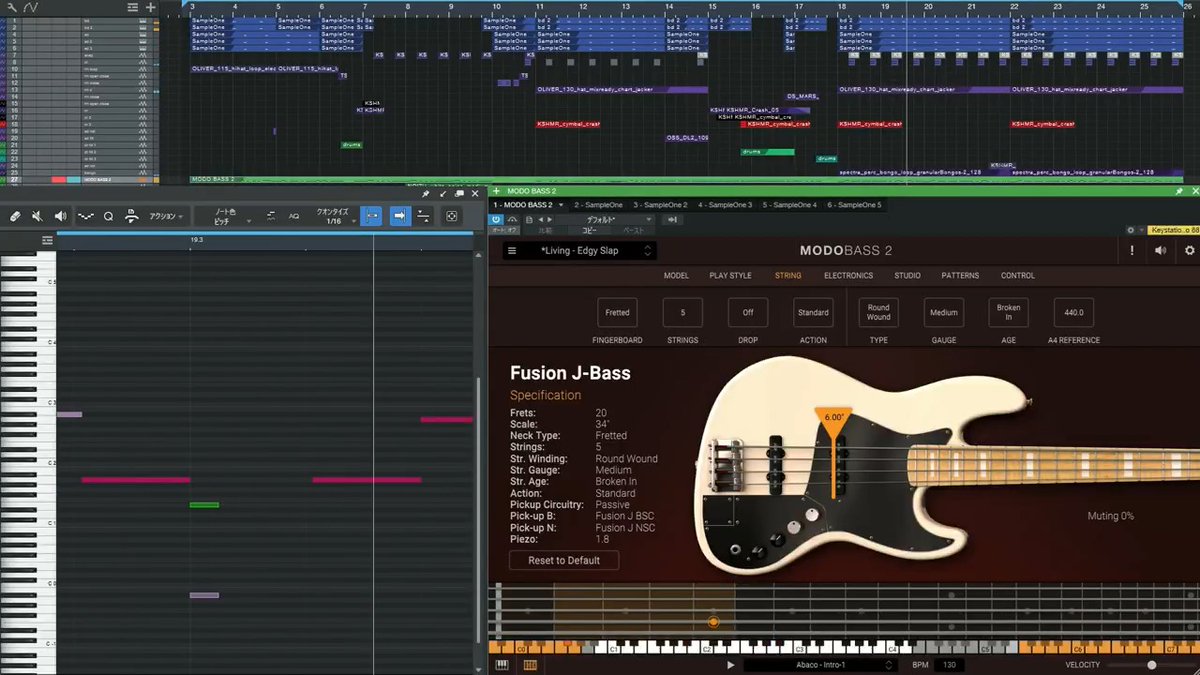Viewport: 1200px width, 675px height.
Task: Select the mute tool in note editor
Action: click(x=37, y=216)
